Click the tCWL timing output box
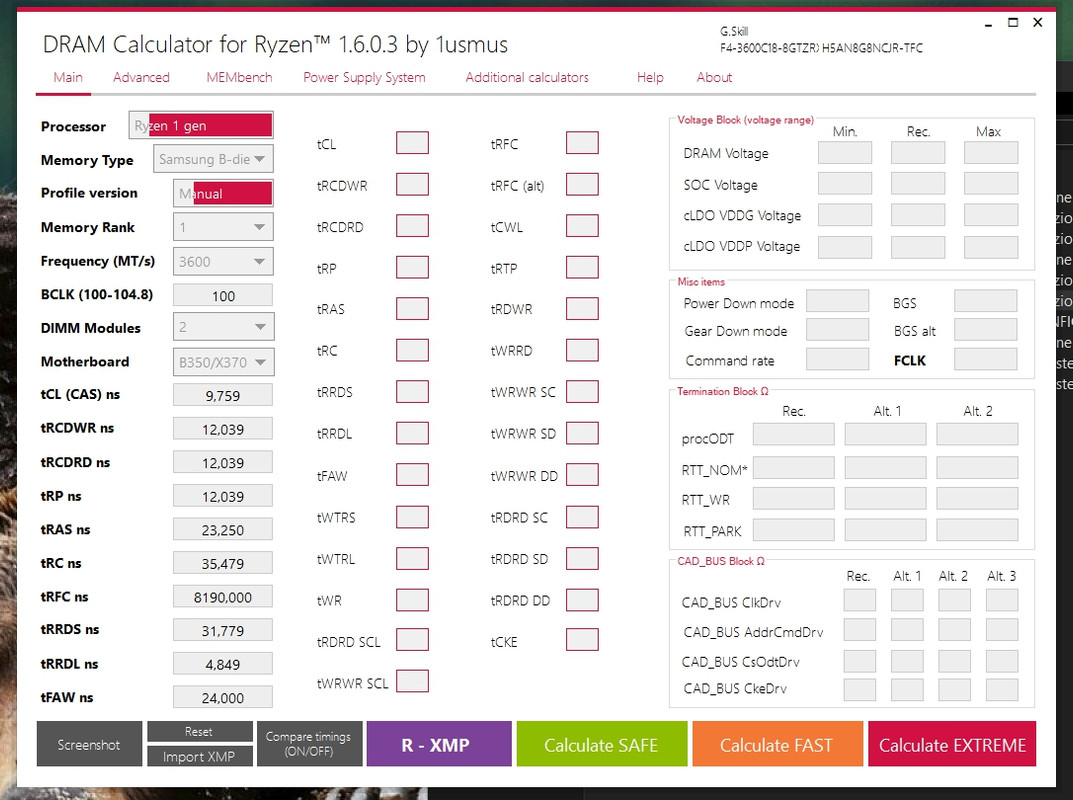Viewport: 1073px width, 800px height. point(582,226)
